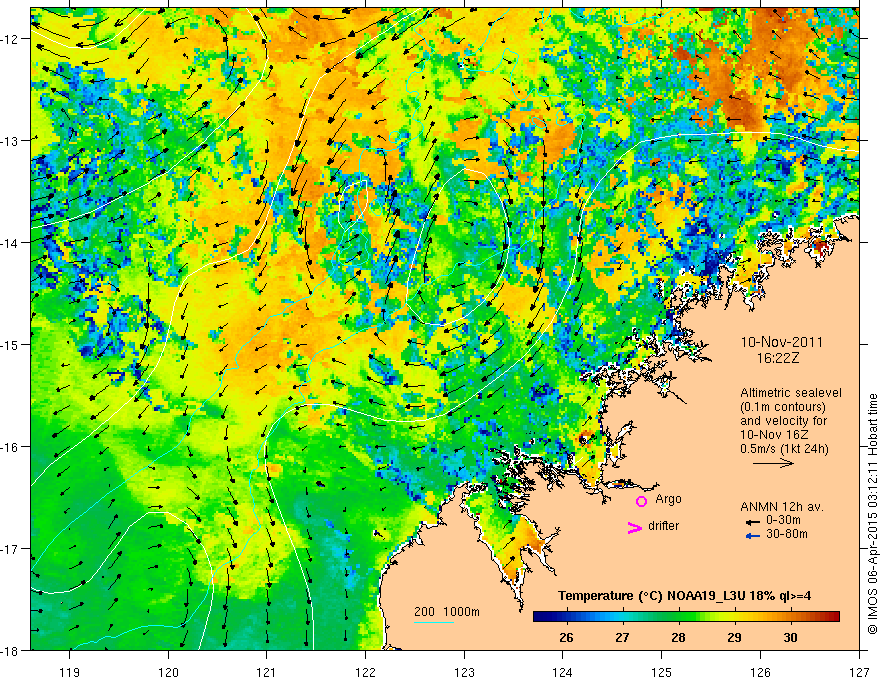Select the 10-Nov-2011 date label
The height and width of the screenshot is (680, 880).
tap(782, 341)
